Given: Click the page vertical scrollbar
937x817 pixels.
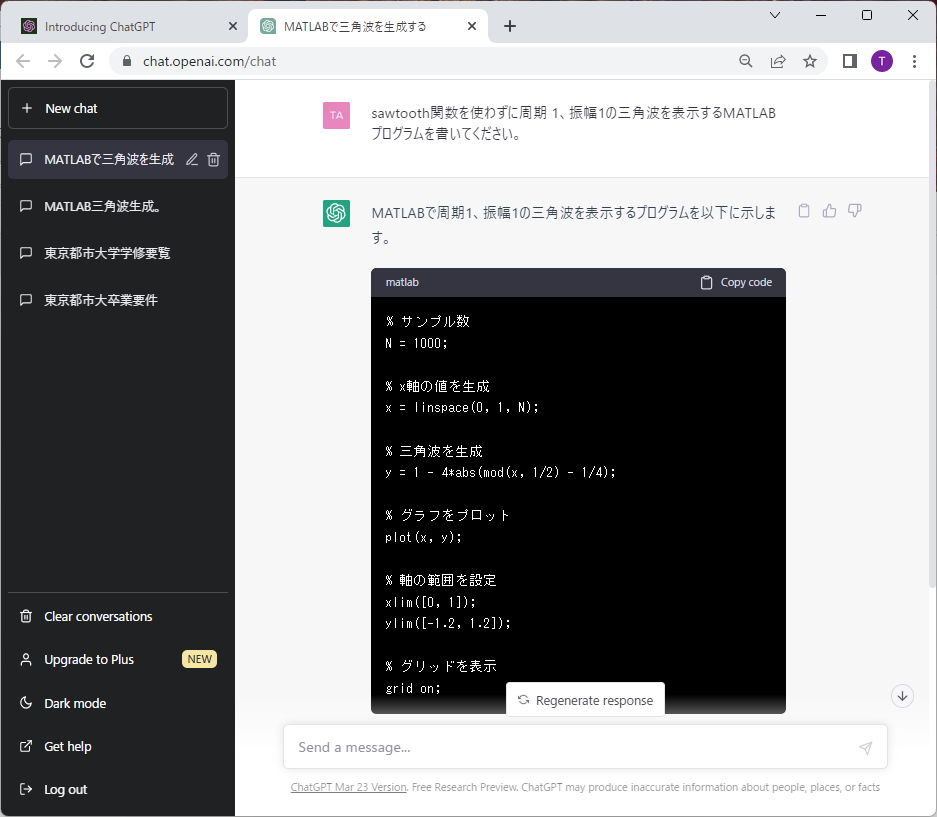Looking at the screenshot, I should tap(932, 335).
